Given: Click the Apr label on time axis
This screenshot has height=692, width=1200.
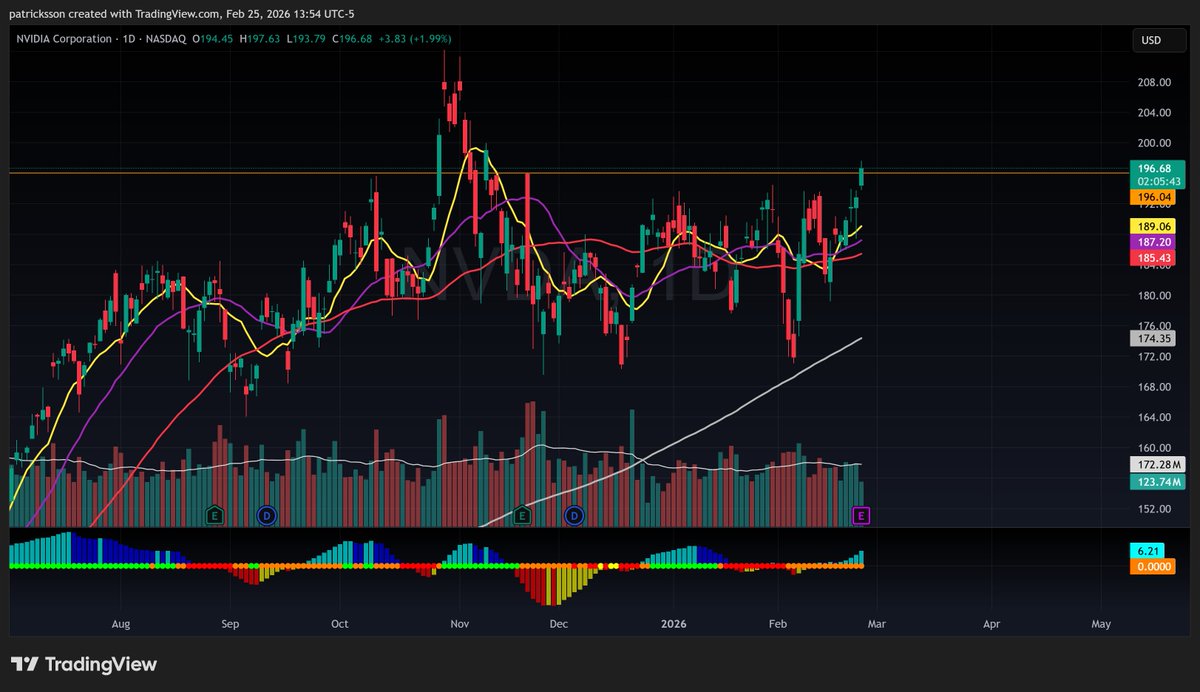Looking at the screenshot, I should [992, 624].
